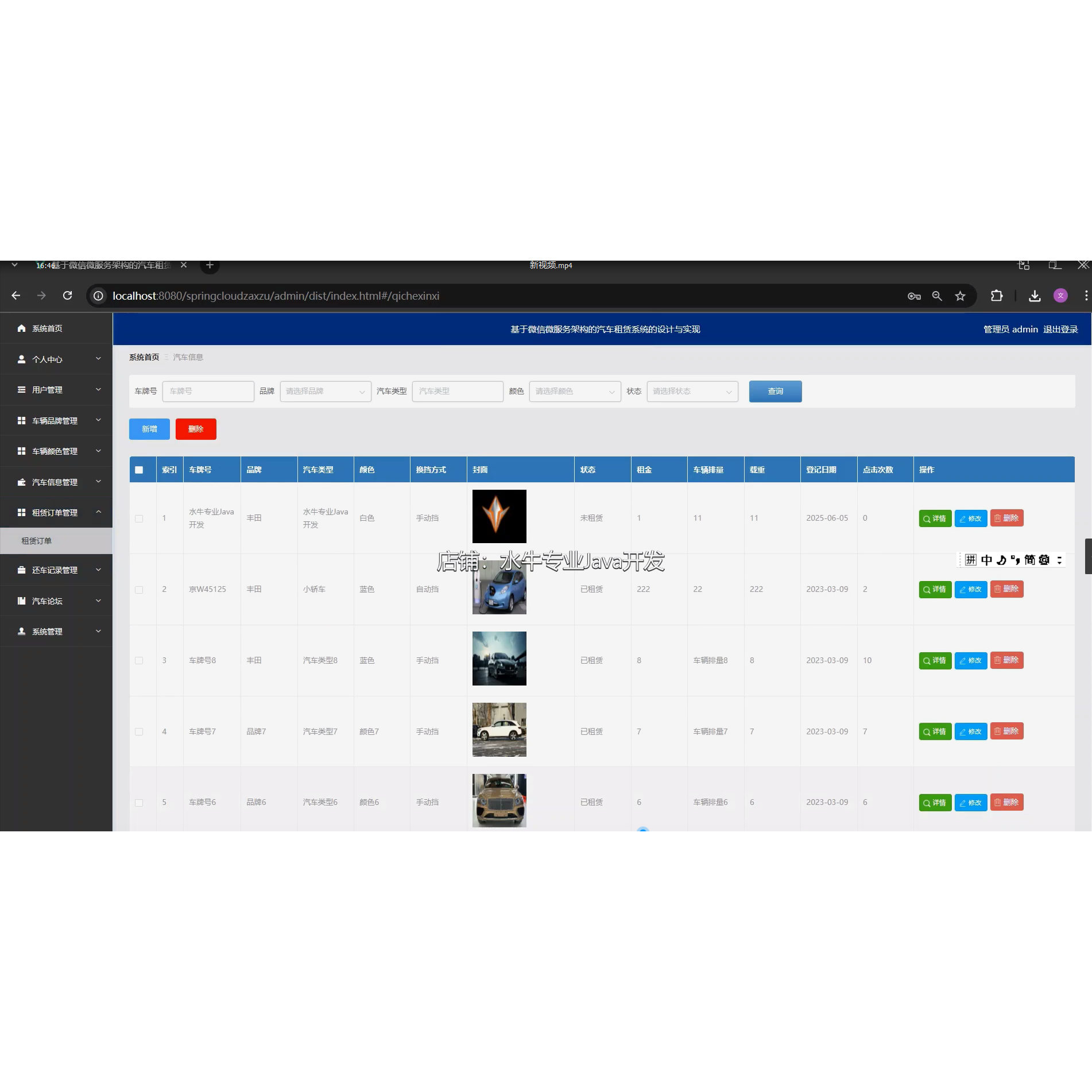Click the purple profile avatar icon
The width and height of the screenshot is (1092, 1092).
(x=1060, y=296)
